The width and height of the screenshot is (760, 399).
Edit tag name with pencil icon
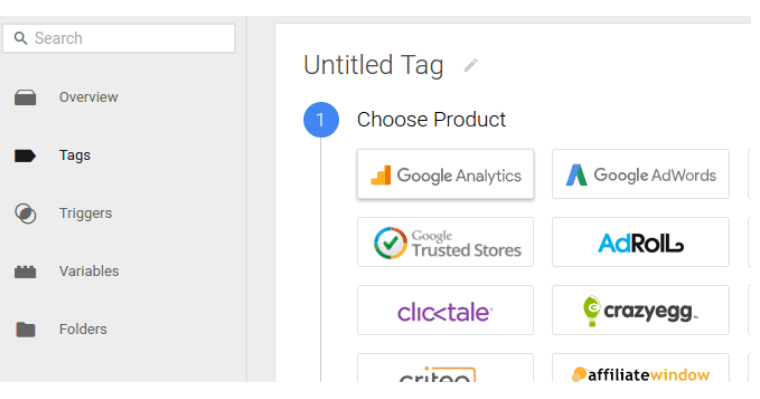pos(471,65)
